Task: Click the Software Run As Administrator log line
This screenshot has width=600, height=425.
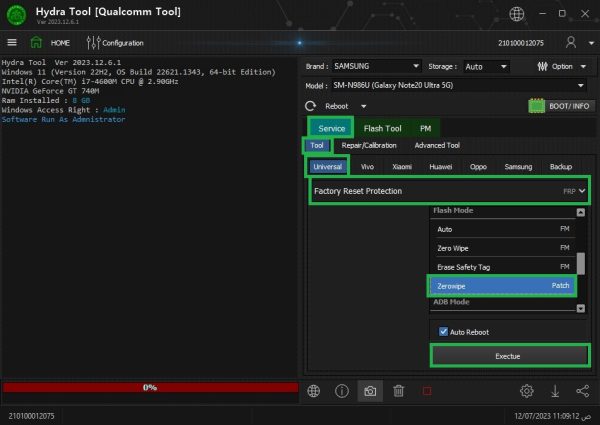Action: tap(63, 119)
